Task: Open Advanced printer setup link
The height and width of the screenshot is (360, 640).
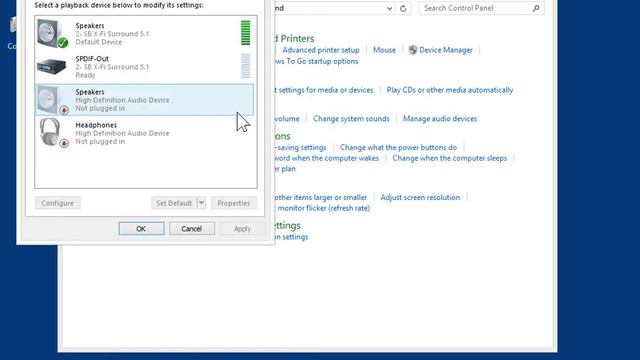Action: (321, 50)
